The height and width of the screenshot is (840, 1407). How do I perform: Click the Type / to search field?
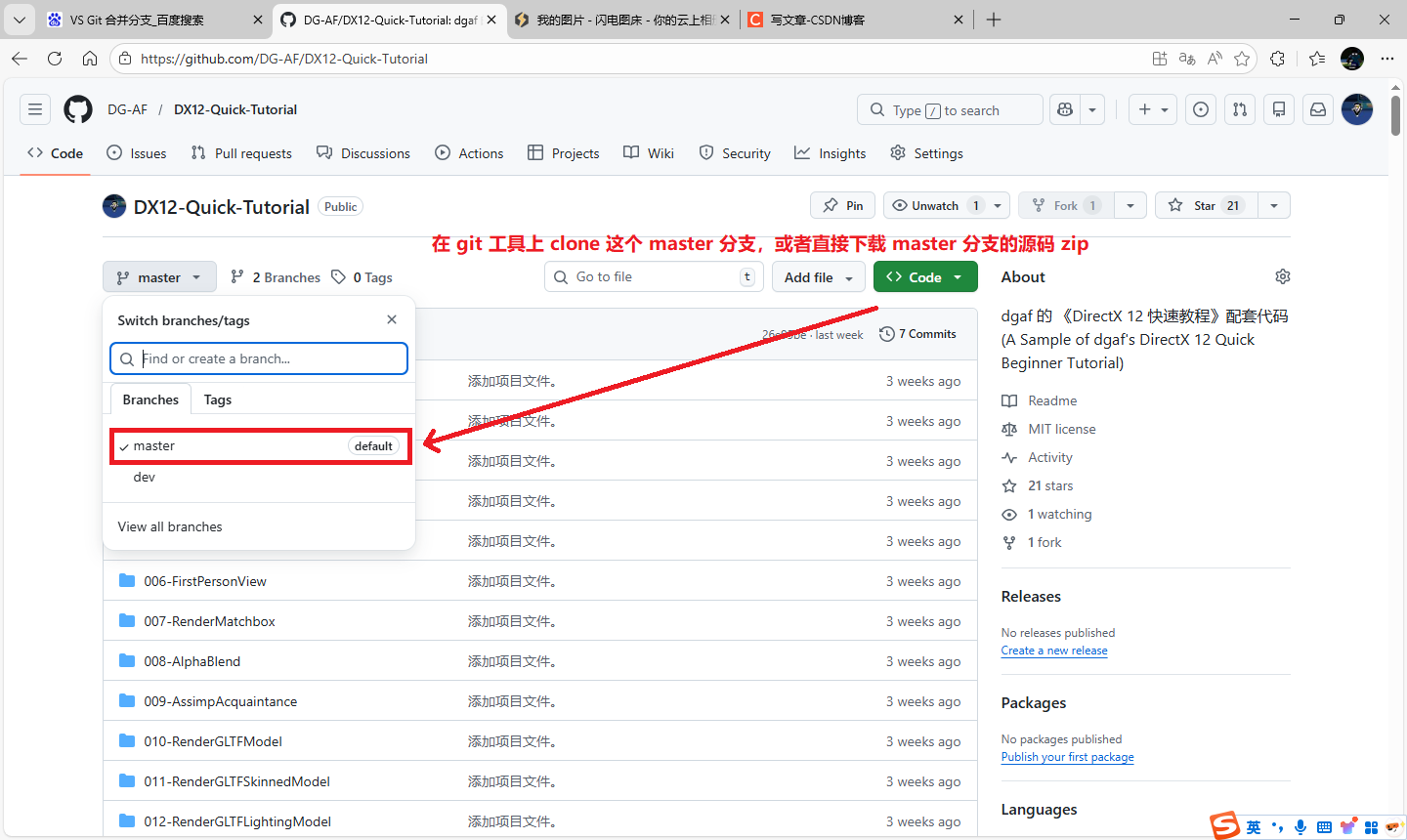(x=950, y=109)
